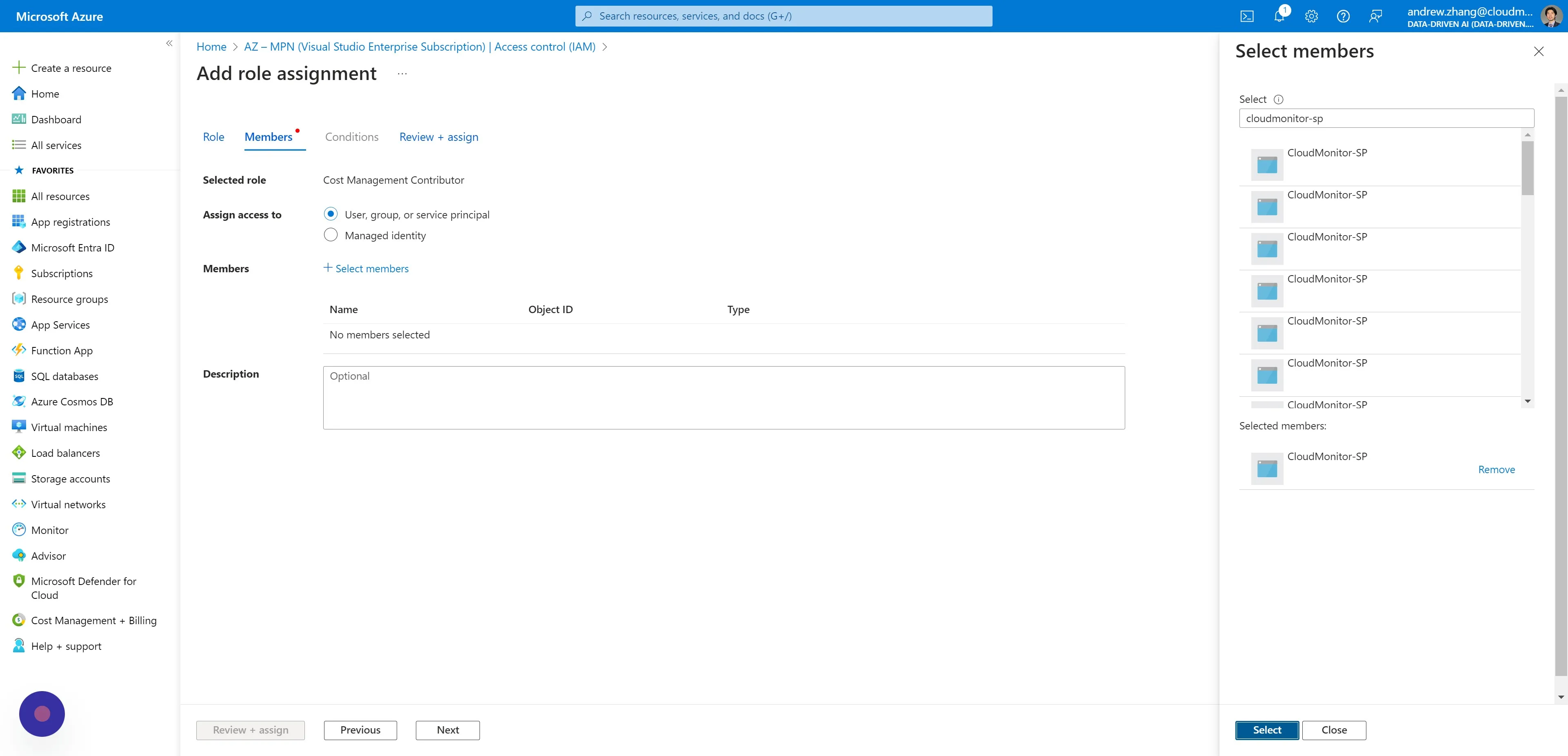1568x756 pixels.
Task: Open Load balancers
Action: pos(65,453)
